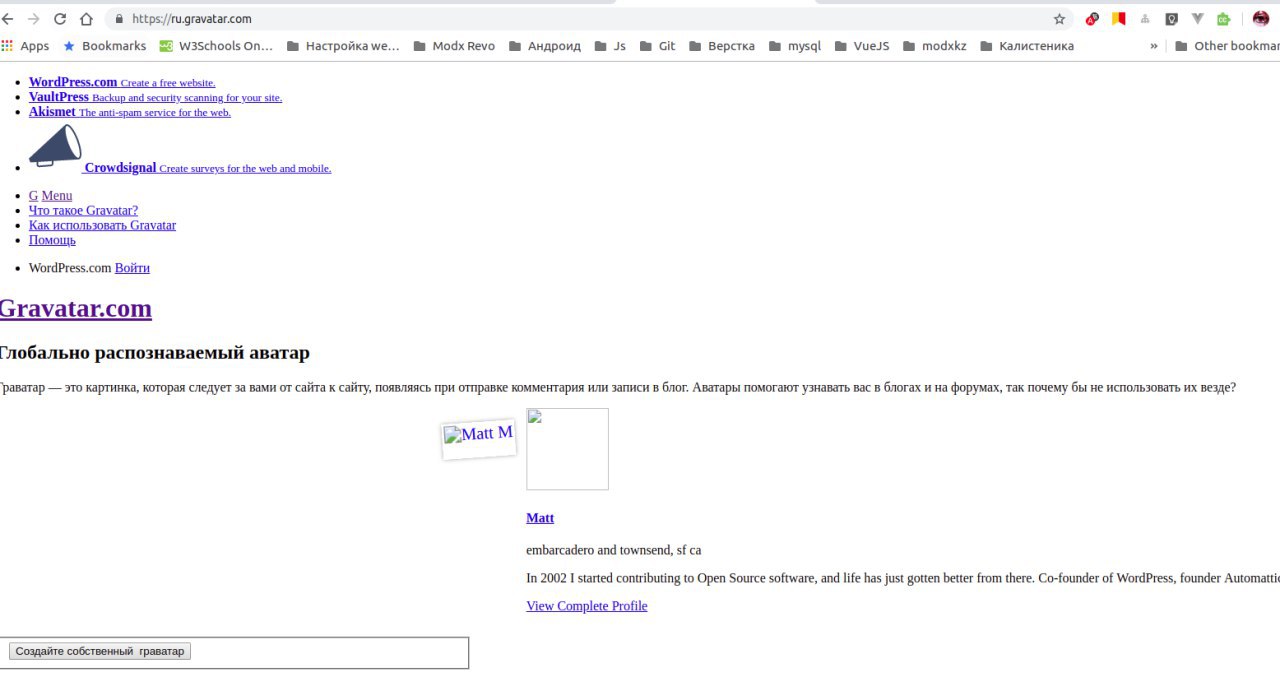Viewport: 1280px width, 677px height.
Task: Open the Vue devtools extension icon
Action: click(x=1197, y=19)
